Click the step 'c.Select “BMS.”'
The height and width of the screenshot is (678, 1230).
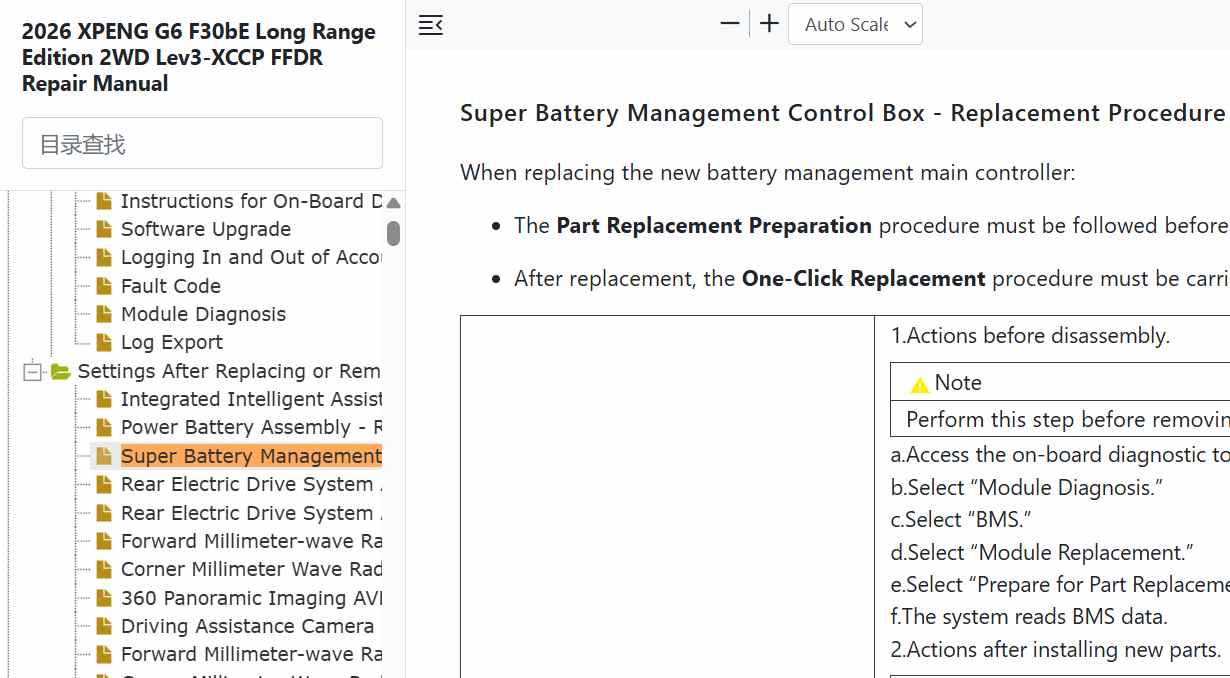pyautogui.click(x=961, y=520)
